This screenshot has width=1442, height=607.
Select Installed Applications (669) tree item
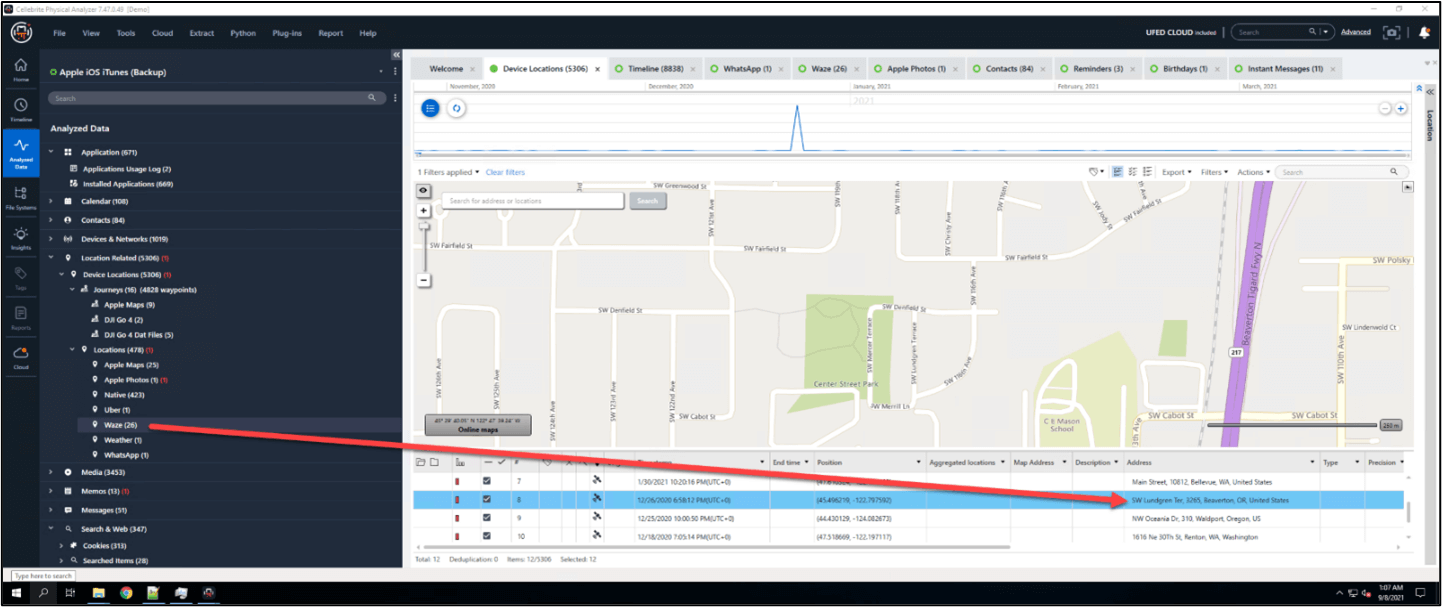tap(128, 184)
